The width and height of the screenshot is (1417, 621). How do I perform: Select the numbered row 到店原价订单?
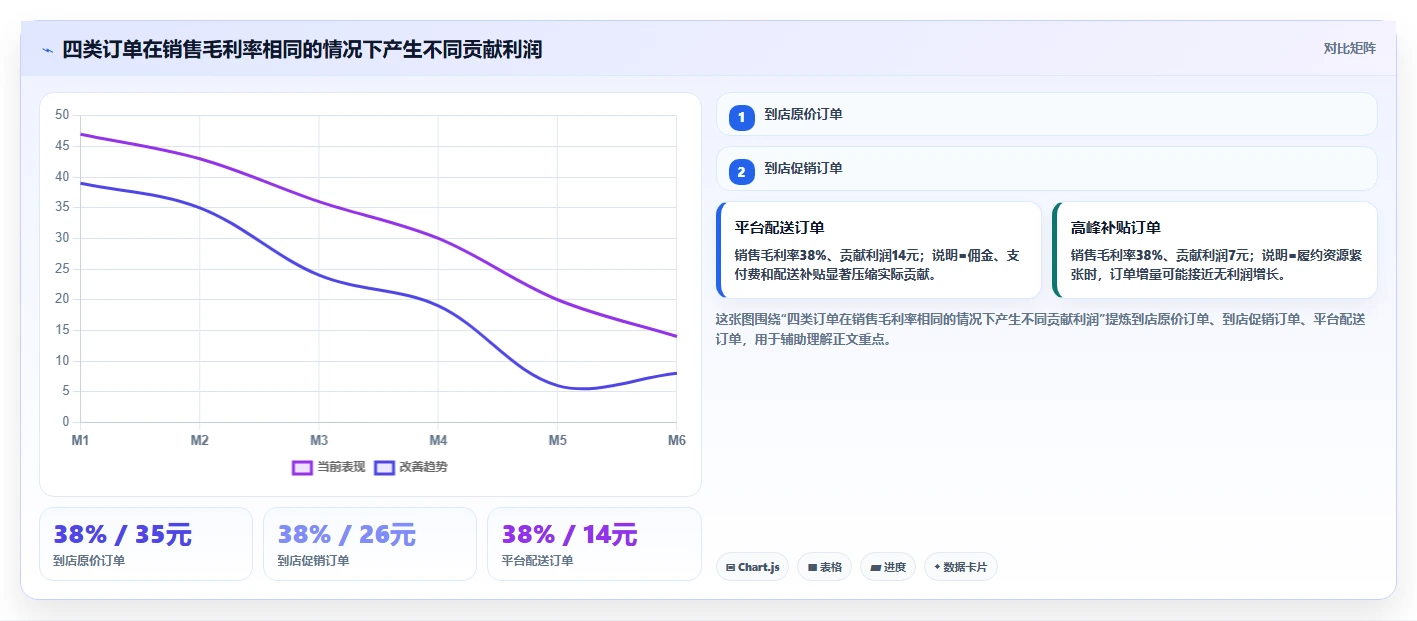1046,114
